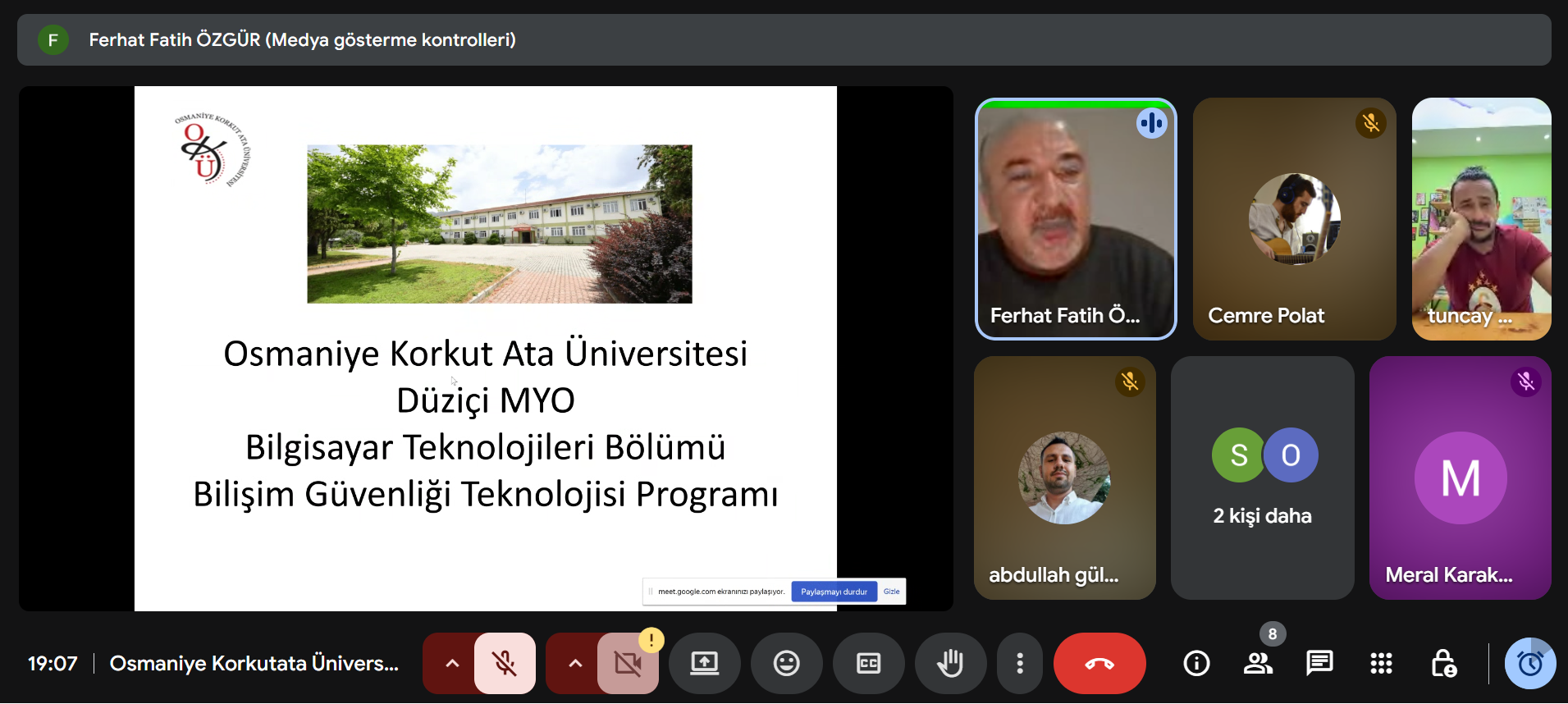Image resolution: width=1568 pixels, height=704 pixels.
Task: Show participants people icon
Action: tap(1258, 663)
